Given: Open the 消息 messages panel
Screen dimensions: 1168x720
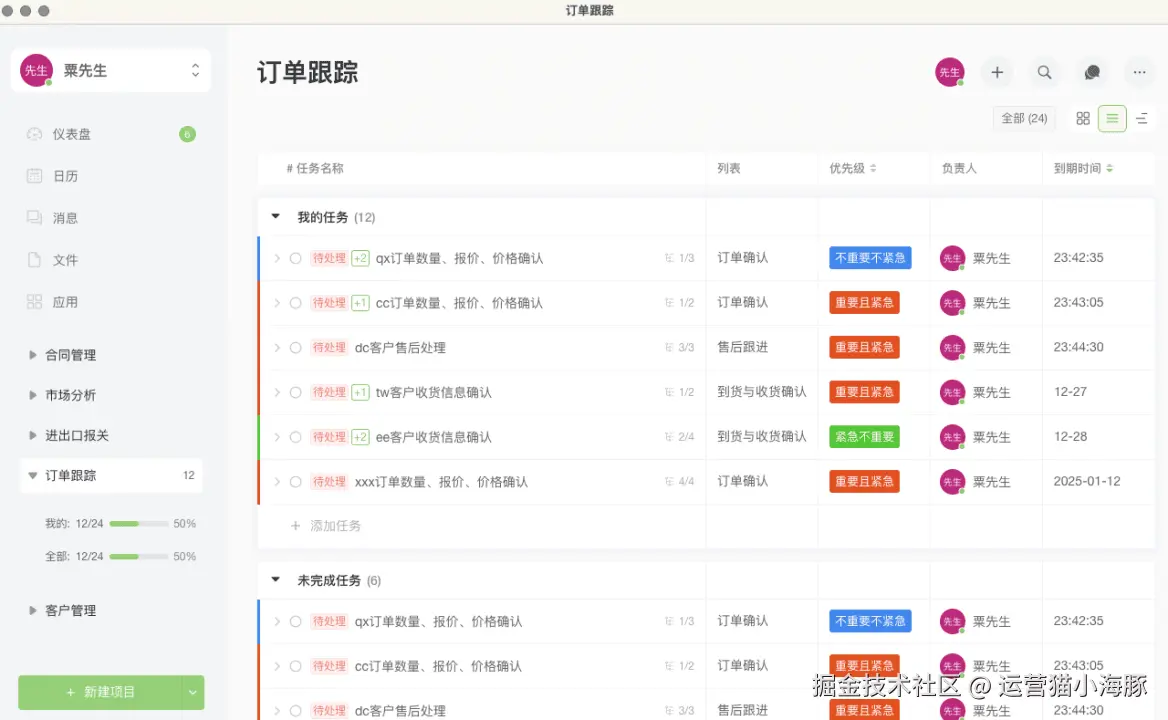Looking at the screenshot, I should (x=64, y=217).
